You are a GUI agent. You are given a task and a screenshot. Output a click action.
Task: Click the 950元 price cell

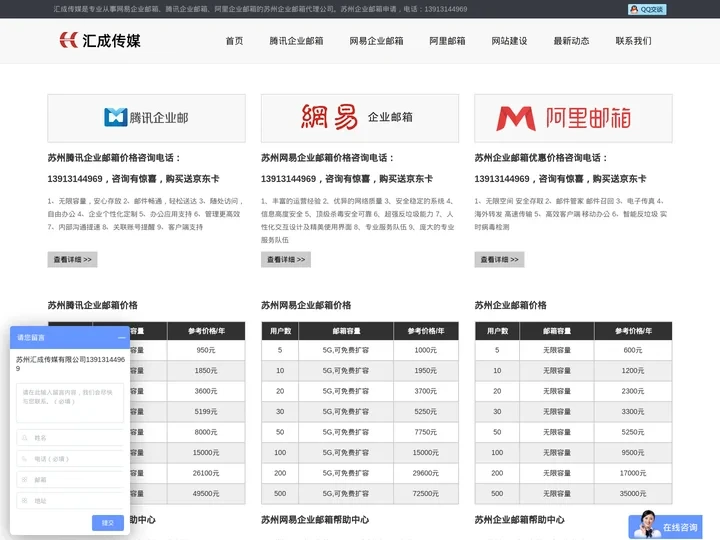click(206, 350)
